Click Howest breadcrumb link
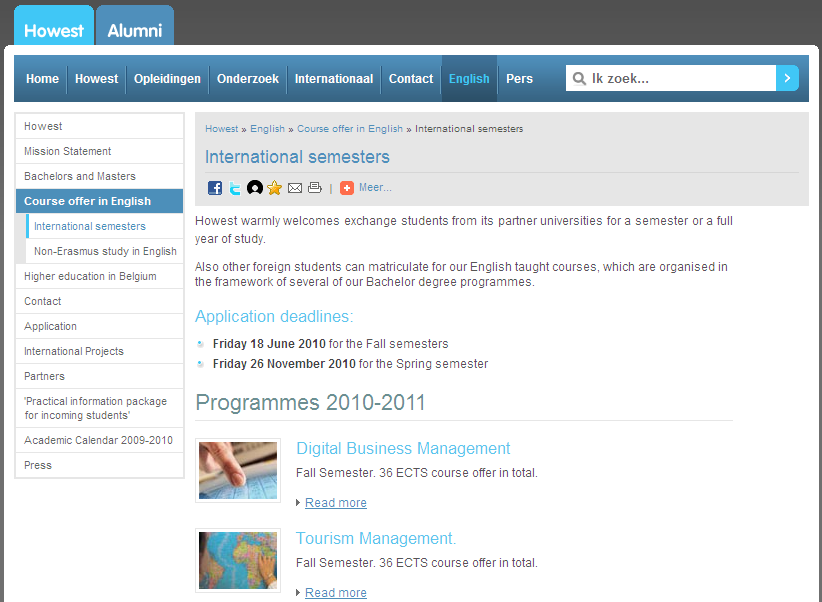The image size is (822, 602). pyautogui.click(x=221, y=129)
